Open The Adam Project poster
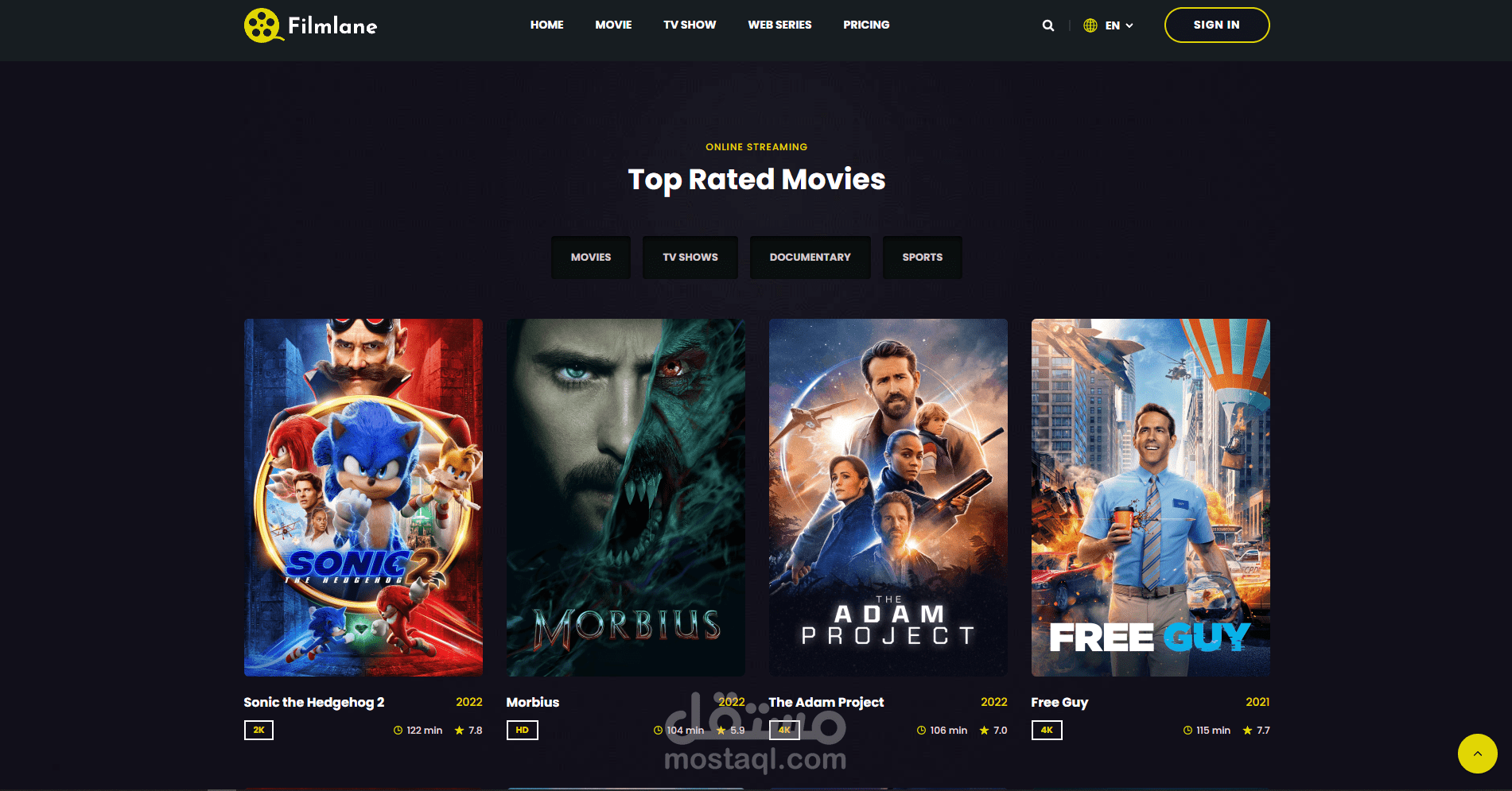Screen dimensions: 1512x791 (888, 498)
